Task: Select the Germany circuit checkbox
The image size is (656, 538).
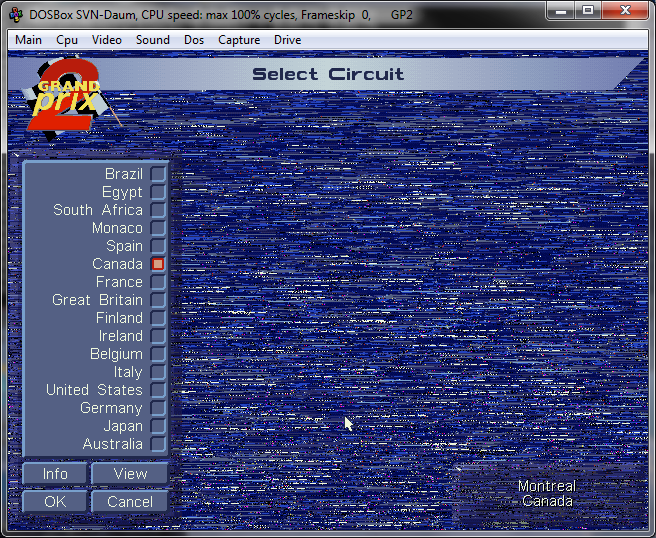Action: [x=158, y=408]
